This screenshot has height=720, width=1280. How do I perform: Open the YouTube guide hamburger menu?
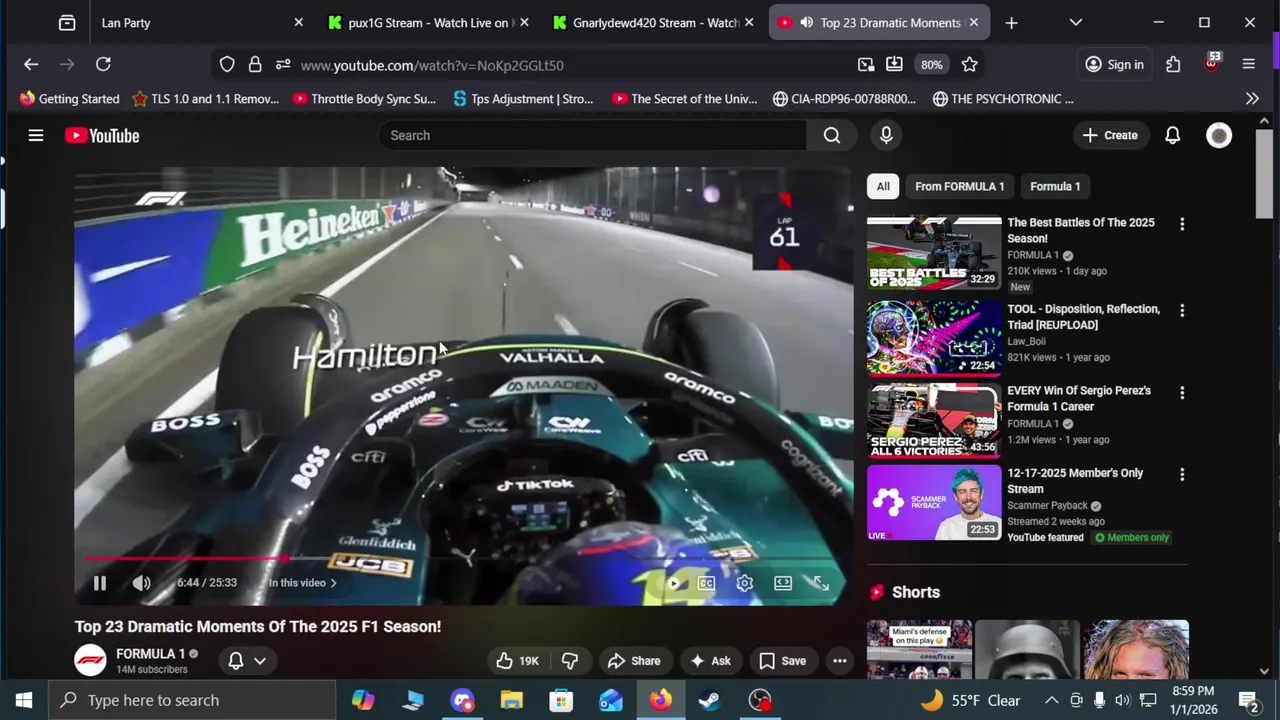[36, 135]
